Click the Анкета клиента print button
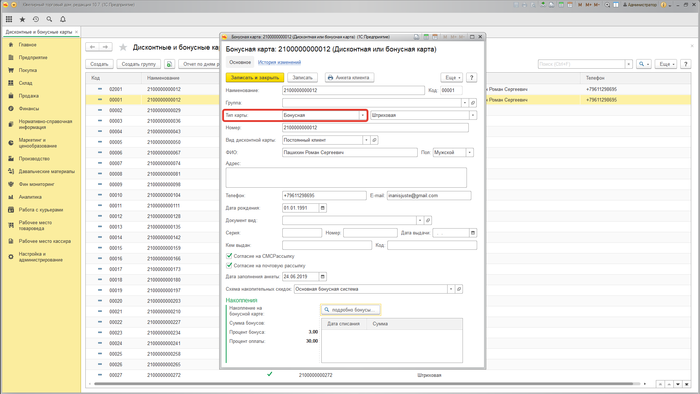 coord(349,78)
